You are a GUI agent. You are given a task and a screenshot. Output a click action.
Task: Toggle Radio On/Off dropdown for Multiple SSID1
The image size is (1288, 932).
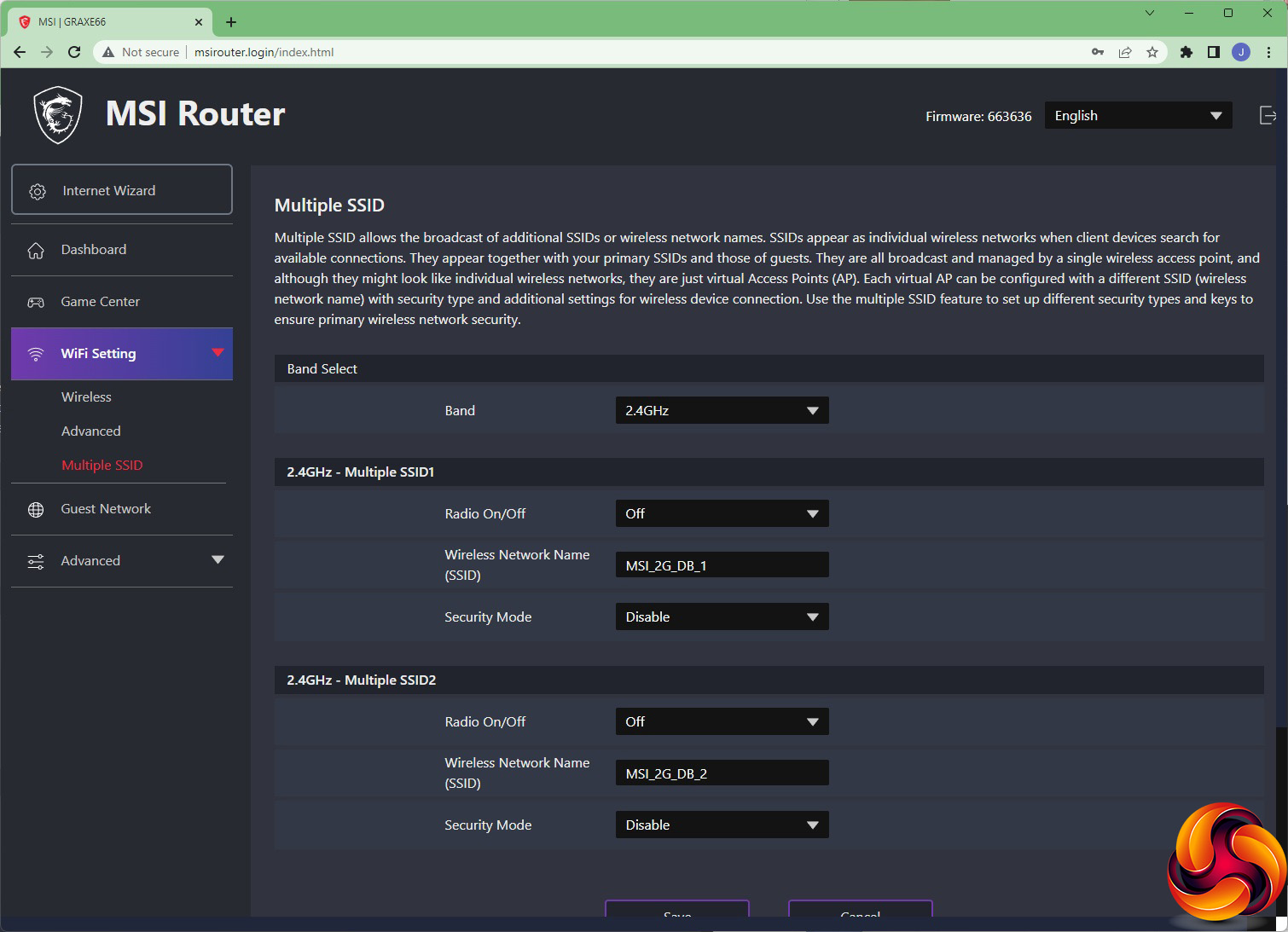click(x=722, y=513)
